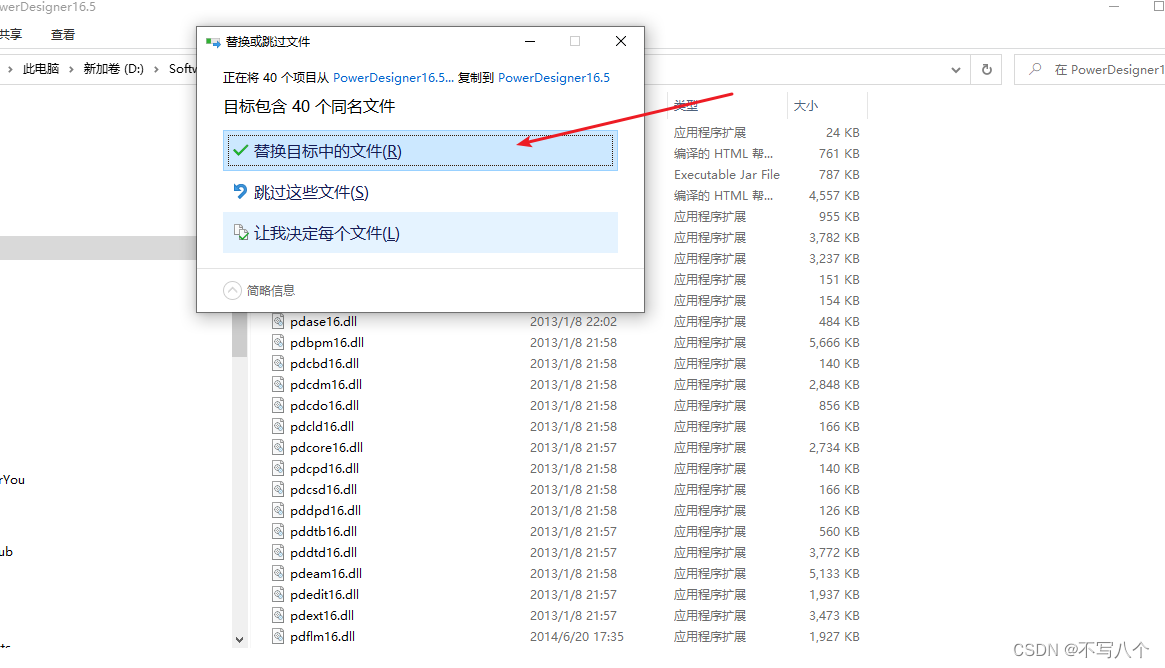Click the decide-each-file documents icon
The height and width of the screenshot is (668, 1165).
(x=241, y=233)
